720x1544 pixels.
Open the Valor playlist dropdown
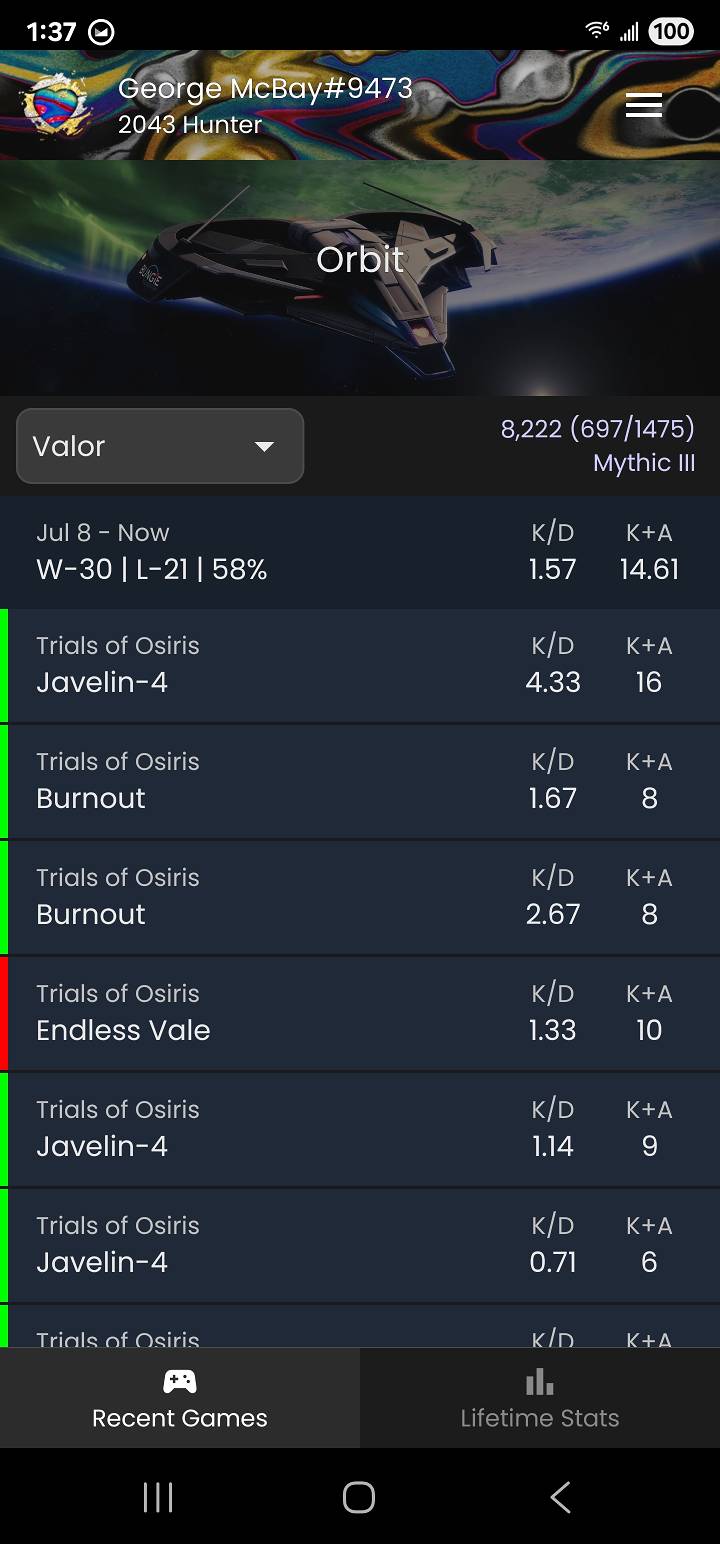pos(160,446)
